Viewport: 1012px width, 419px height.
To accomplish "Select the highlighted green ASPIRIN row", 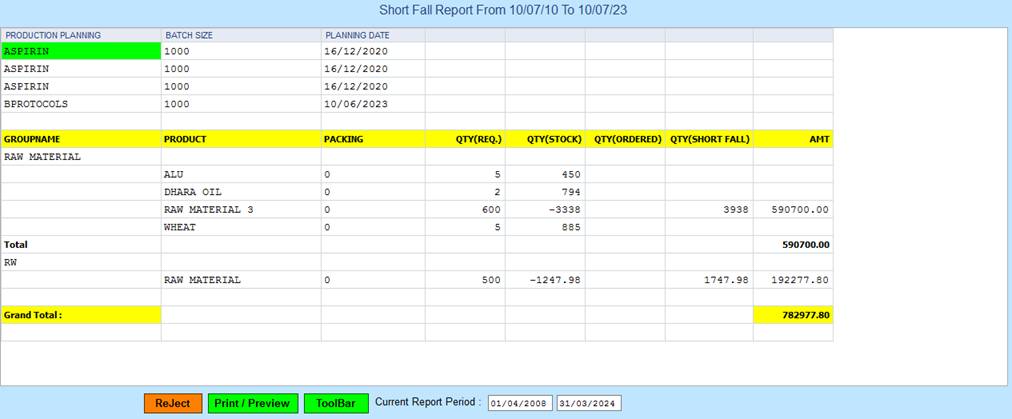I will click(81, 51).
